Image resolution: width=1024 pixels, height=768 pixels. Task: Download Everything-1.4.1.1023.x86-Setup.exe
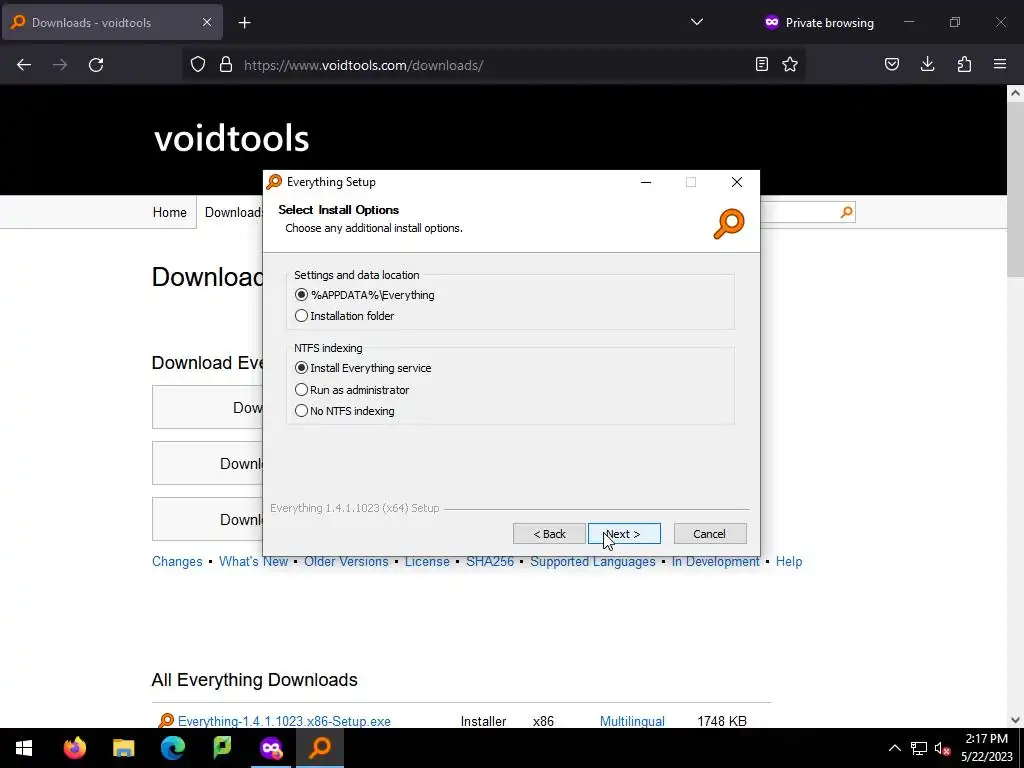tap(284, 721)
